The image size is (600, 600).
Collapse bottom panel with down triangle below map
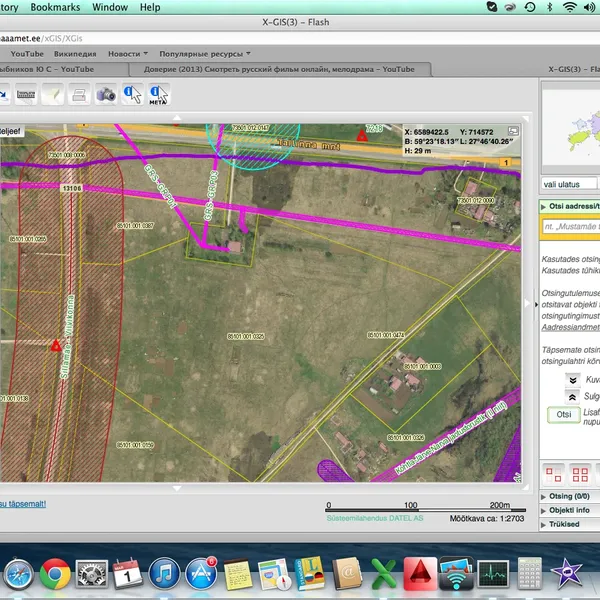coord(177,488)
